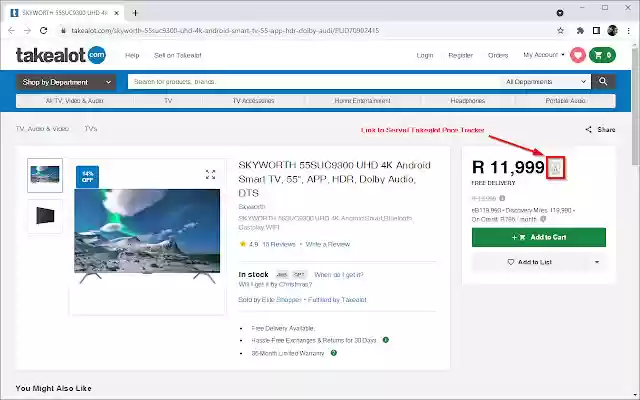
Task: Open Shop by Department dropdown
Action: point(66,82)
